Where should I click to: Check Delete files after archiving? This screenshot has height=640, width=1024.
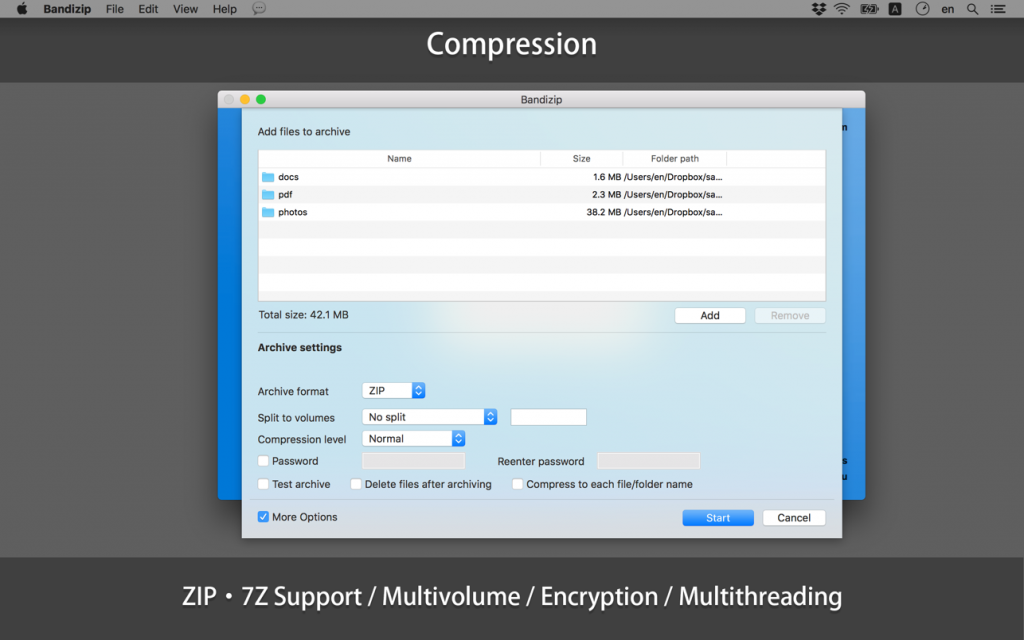(356, 484)
